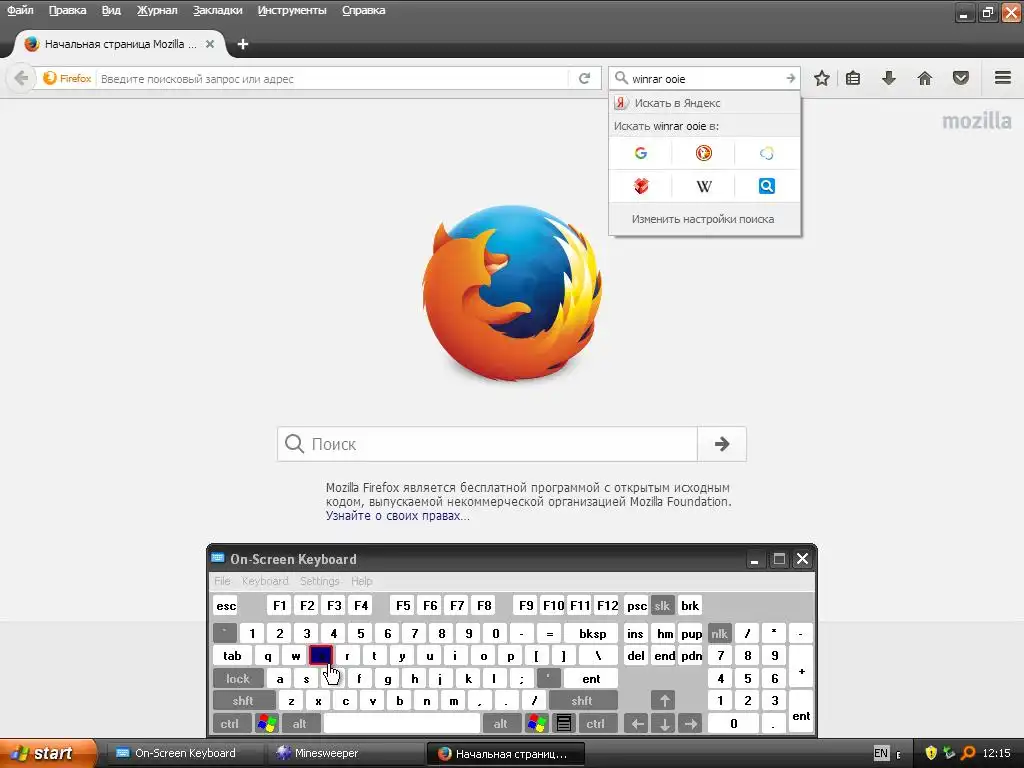Toggle the left alt key
This screenshot has width=1024, height=768.
(300, 724)
